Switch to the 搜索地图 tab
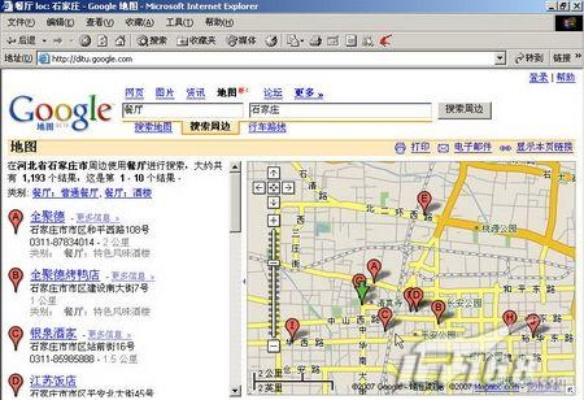584x400 pixels. coord(153,127)
